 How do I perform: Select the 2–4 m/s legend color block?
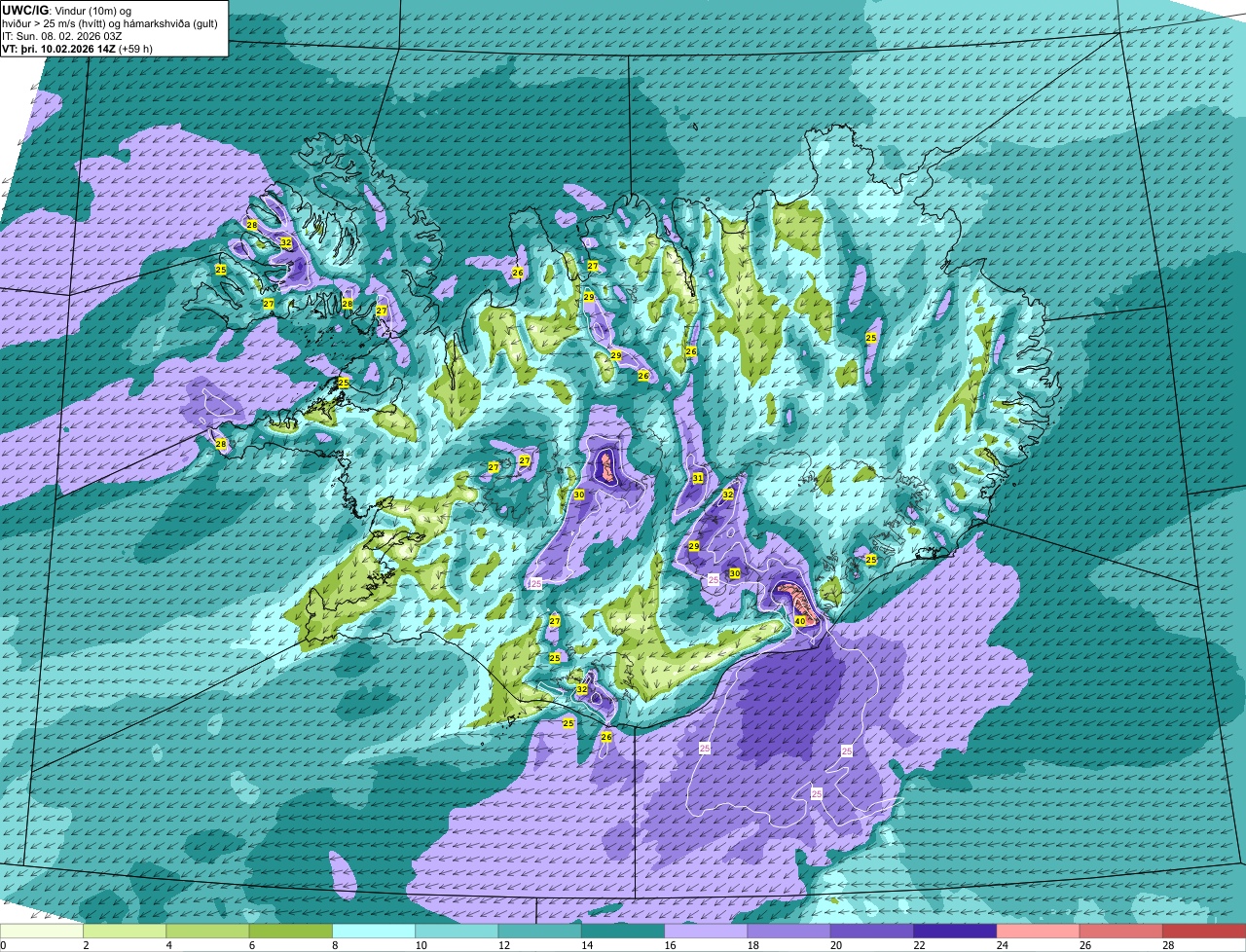point(125,932)
